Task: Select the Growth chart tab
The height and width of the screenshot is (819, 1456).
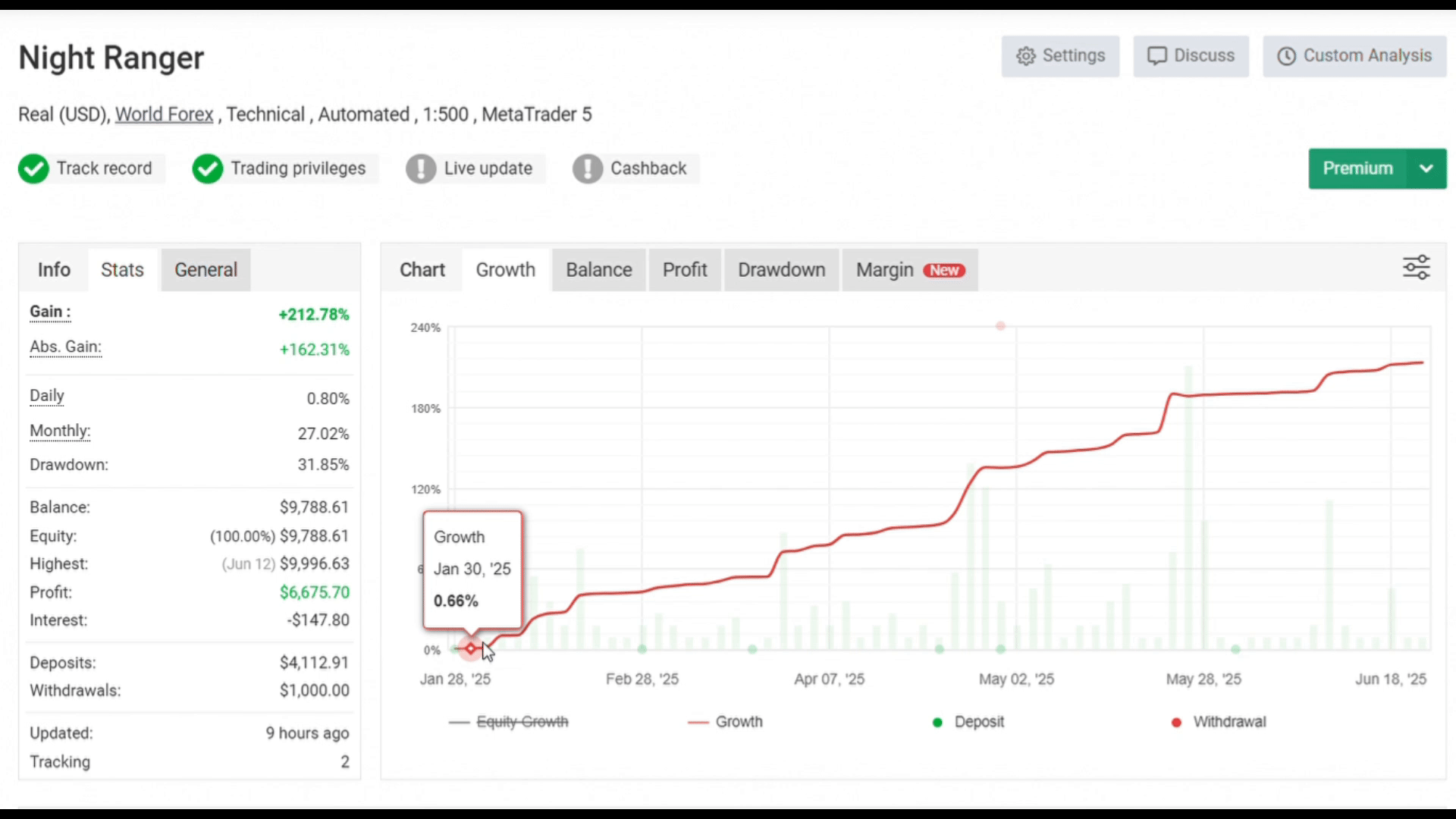Action: point(506,270)
